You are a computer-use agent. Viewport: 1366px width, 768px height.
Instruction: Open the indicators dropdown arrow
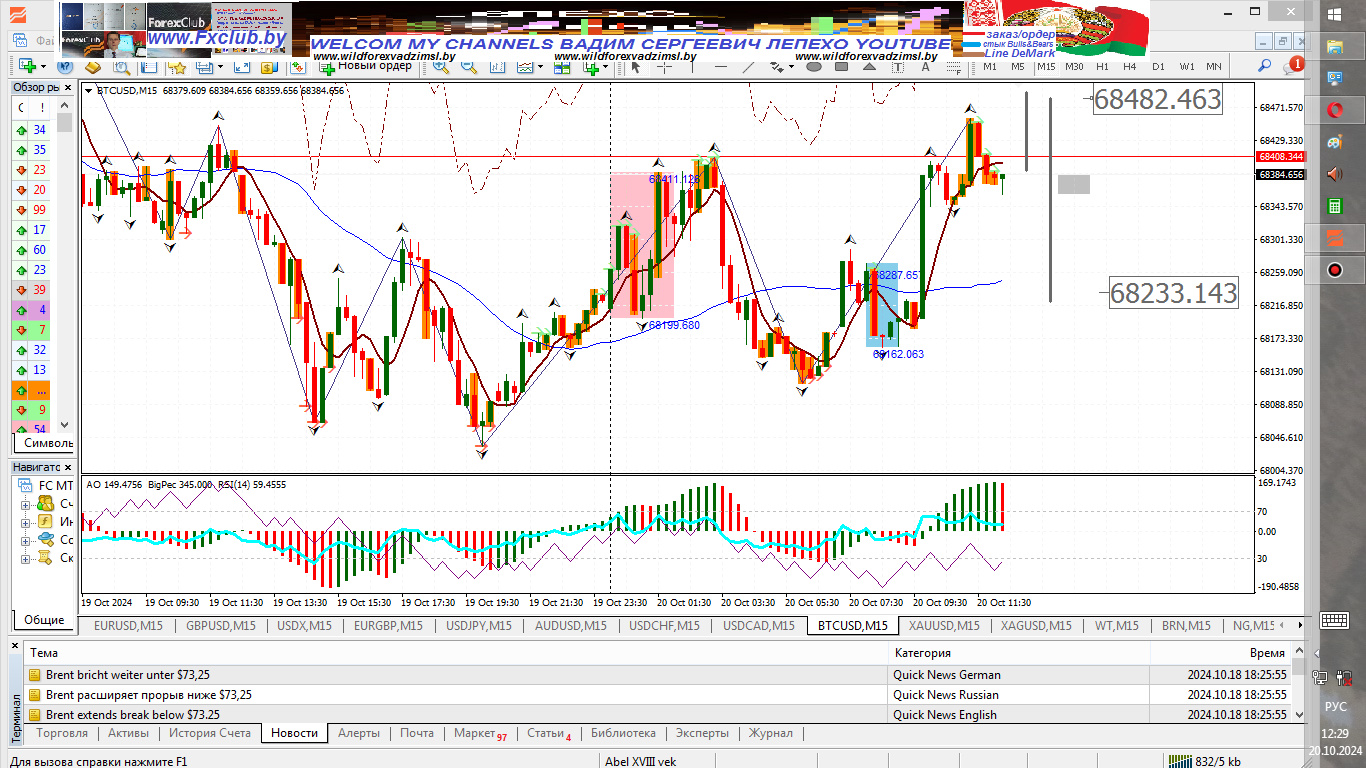tap(540, 66)
